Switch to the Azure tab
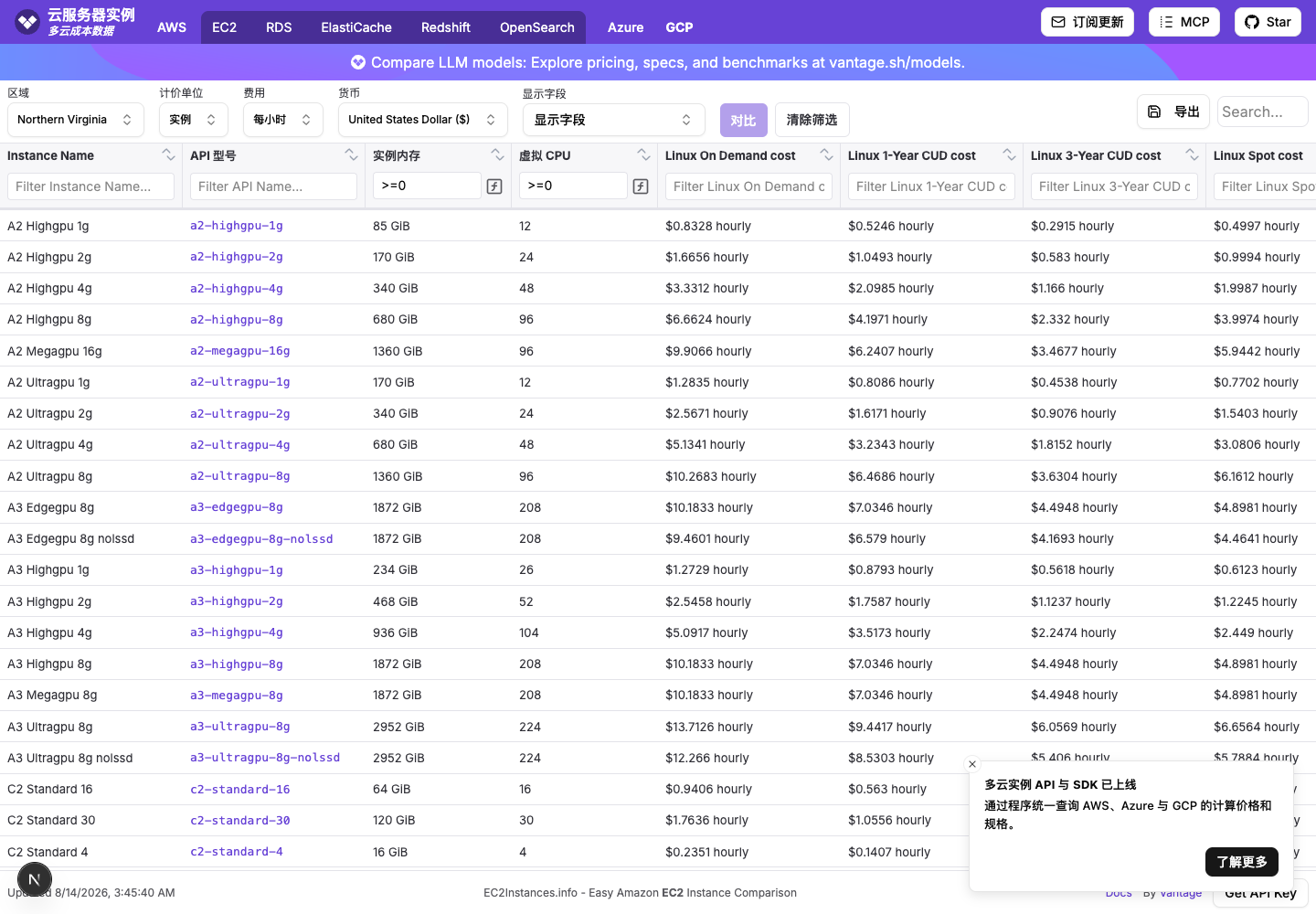The image size is (1316, 914). (x=626, y=27)
